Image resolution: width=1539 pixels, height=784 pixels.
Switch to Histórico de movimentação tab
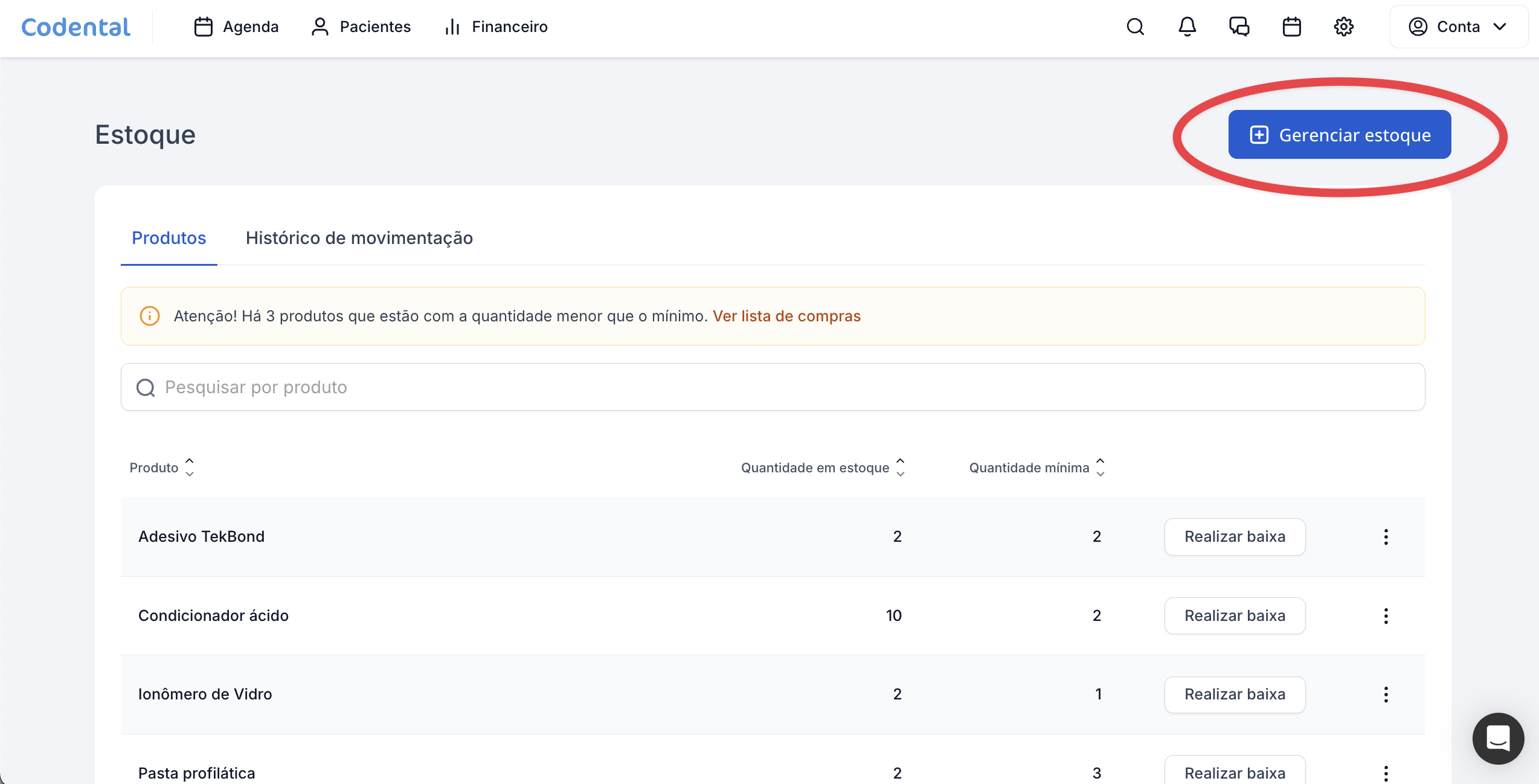(x=359, y=238)
